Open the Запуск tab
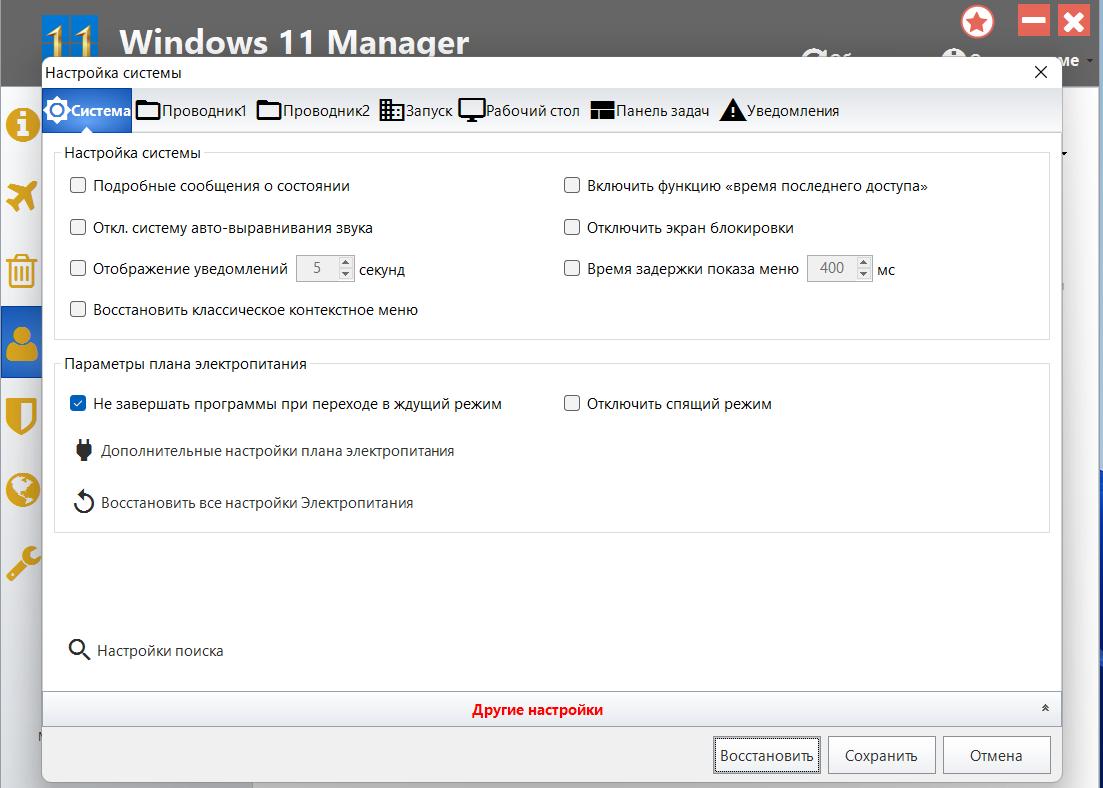Screen dimensions: 1103x788 click(416, 110)
